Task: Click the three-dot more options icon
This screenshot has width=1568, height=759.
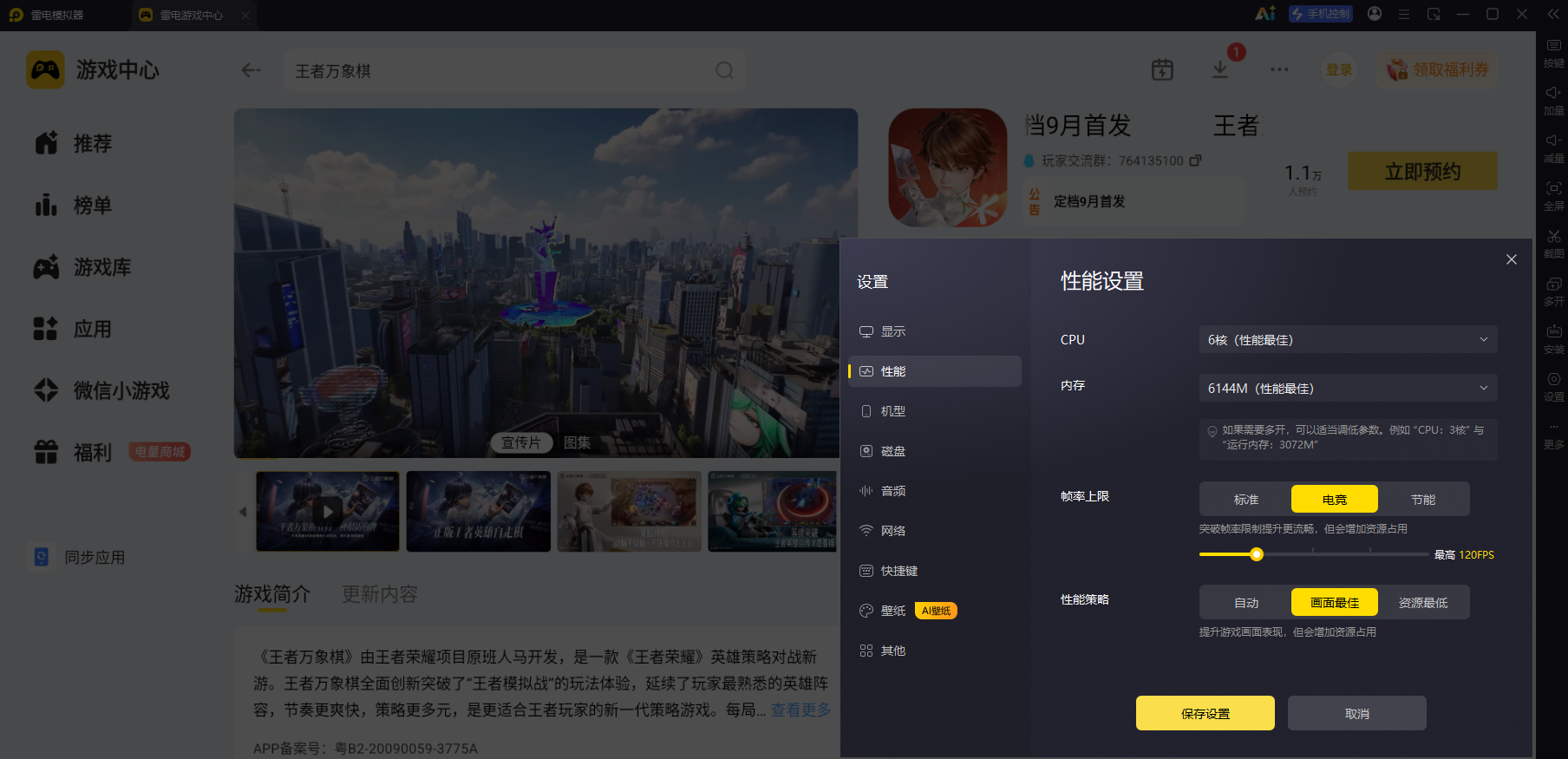Action: (1279, 69)
